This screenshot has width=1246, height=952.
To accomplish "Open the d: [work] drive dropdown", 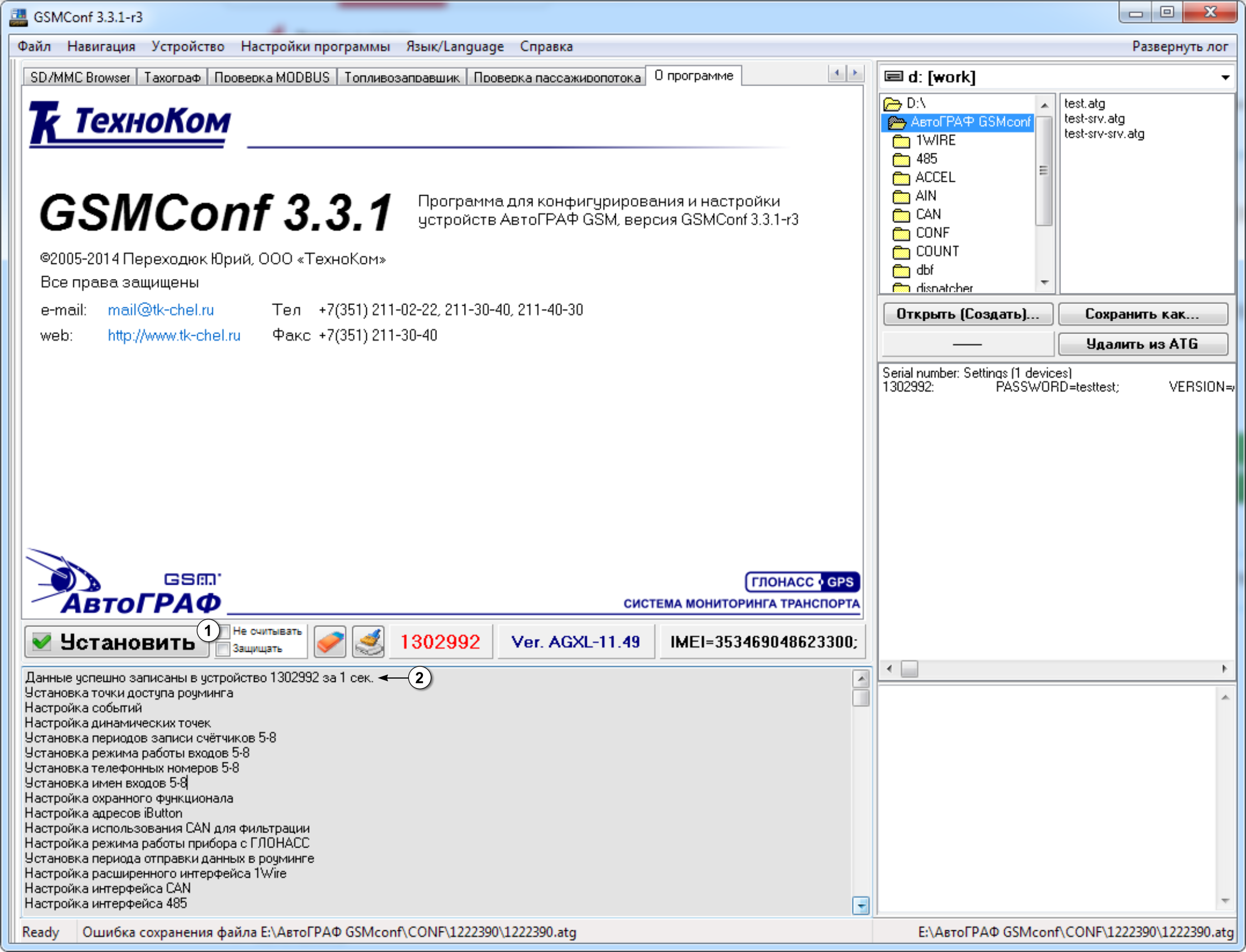I will coord(1225,77).
